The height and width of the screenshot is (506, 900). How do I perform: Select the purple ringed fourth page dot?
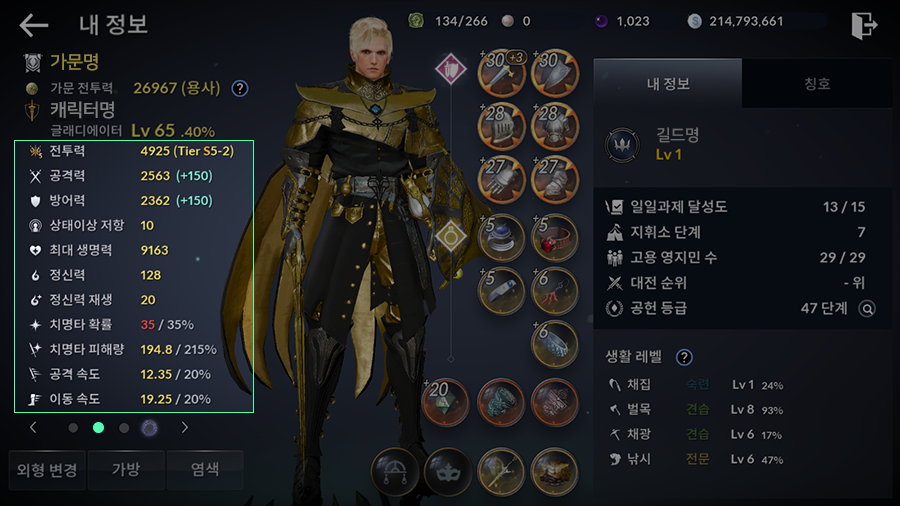point(149,427)
